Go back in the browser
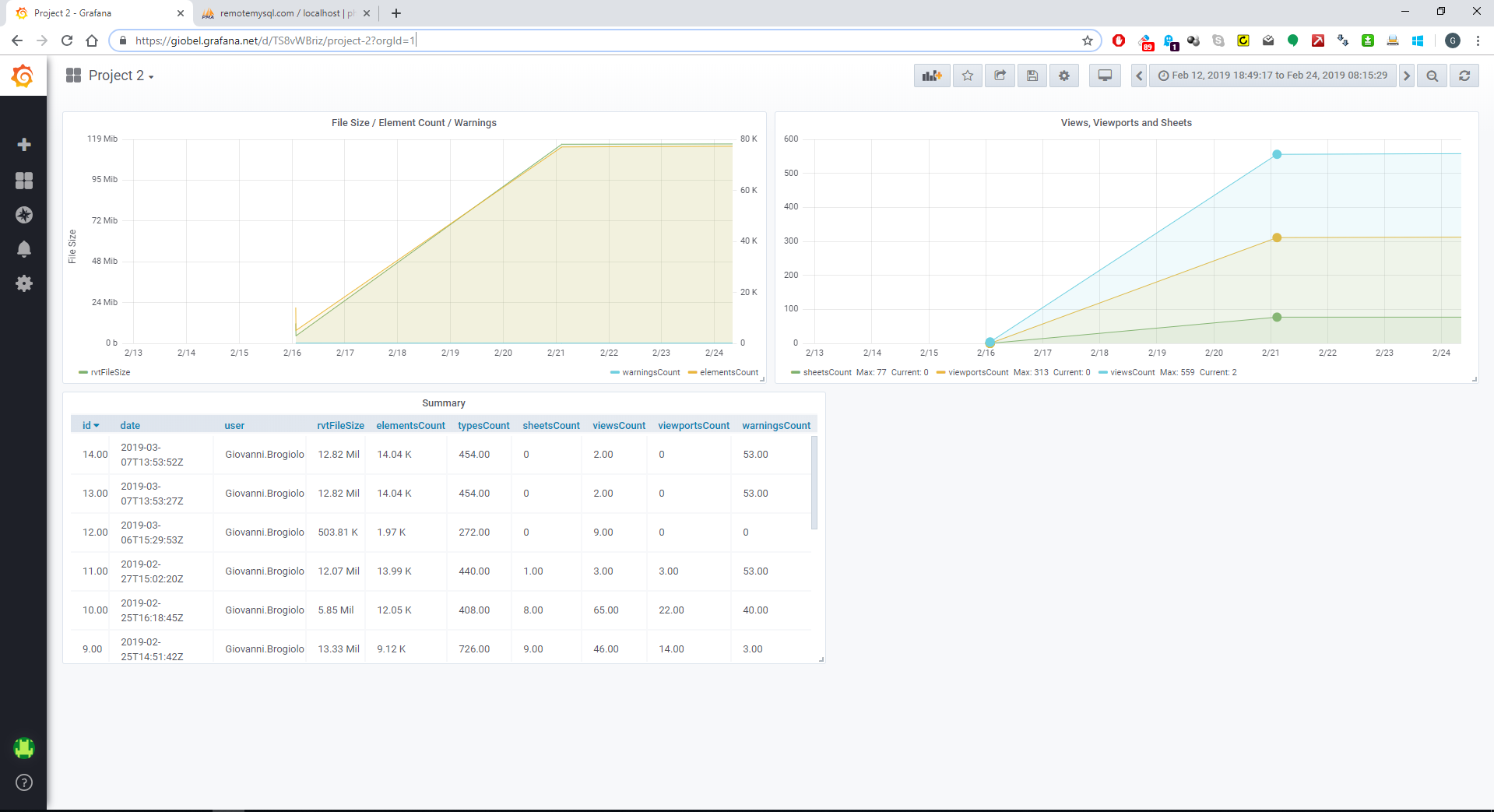Viewport: 1494px width, 812px height. (x=17, y=40)
